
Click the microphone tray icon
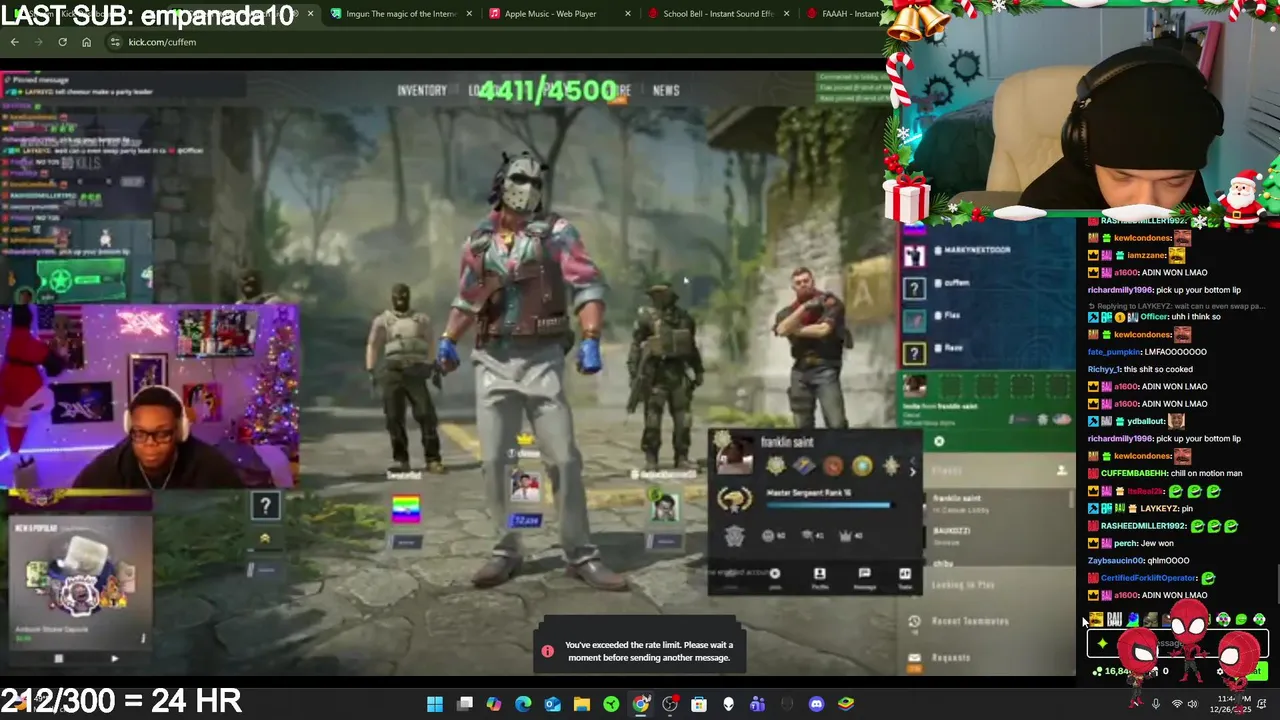click(x=1156, y=704)
